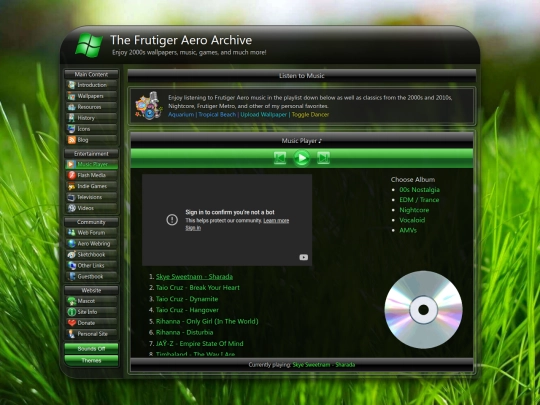Click the History sidebar icon
Image resolution: width=540 pixels, height=405 pixels.
tap(71, 118)
